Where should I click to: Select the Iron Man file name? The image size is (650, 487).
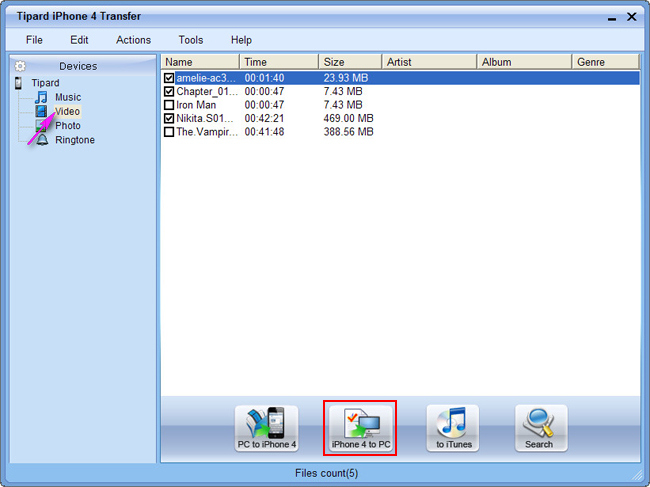[196, 105]
